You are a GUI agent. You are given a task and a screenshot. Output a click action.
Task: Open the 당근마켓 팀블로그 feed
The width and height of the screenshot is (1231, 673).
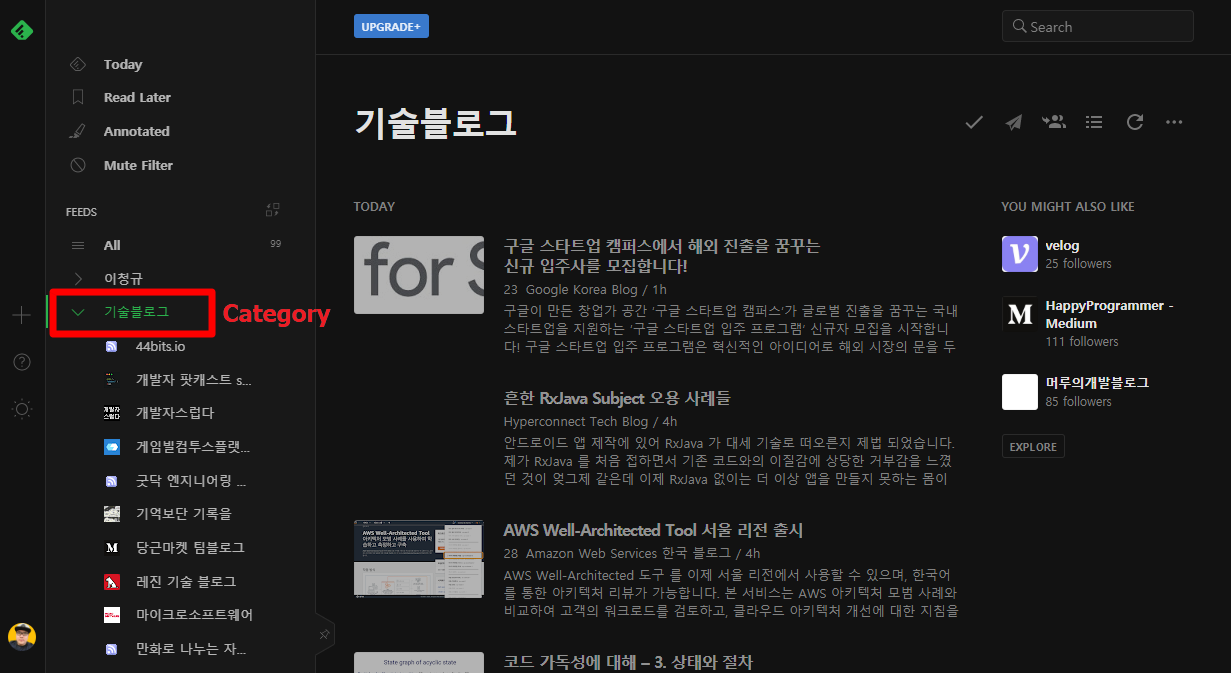click(x=190, y=548)
